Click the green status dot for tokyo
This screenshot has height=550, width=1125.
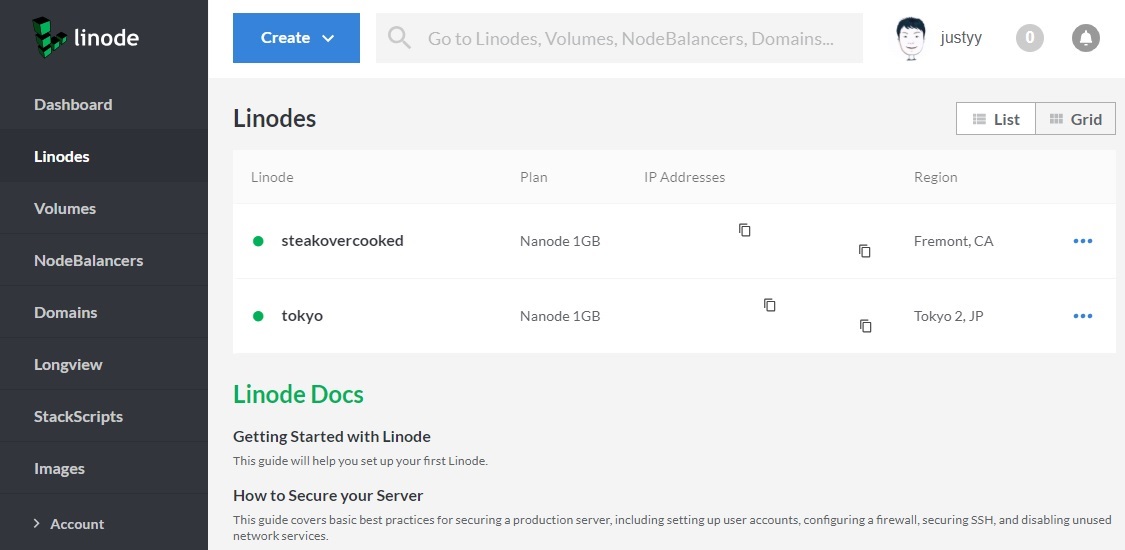point(258,316)
